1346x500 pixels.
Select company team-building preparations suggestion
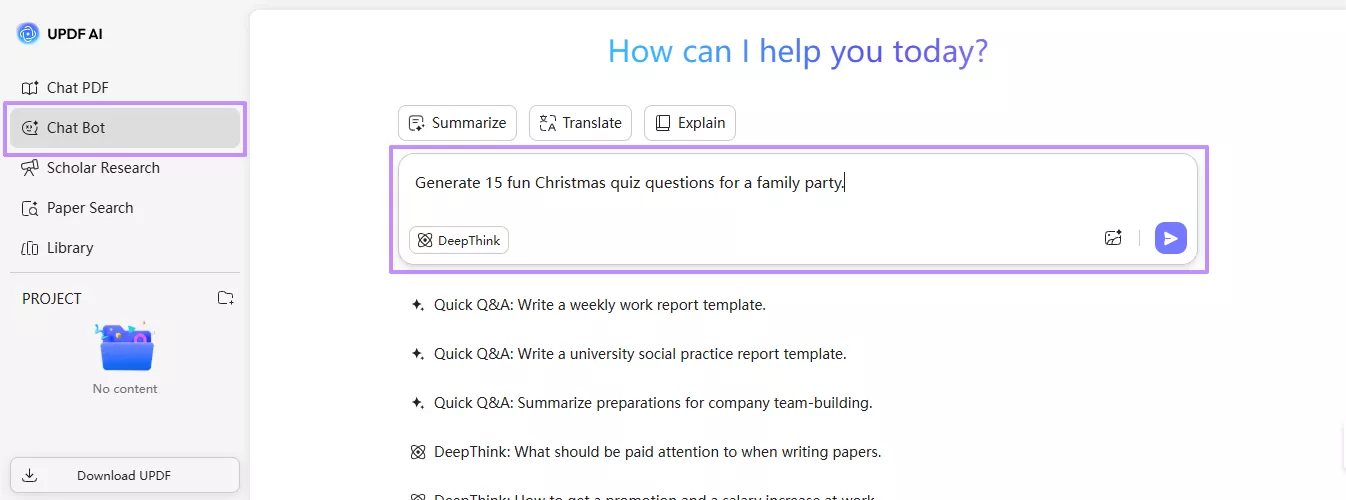(652, 403)
